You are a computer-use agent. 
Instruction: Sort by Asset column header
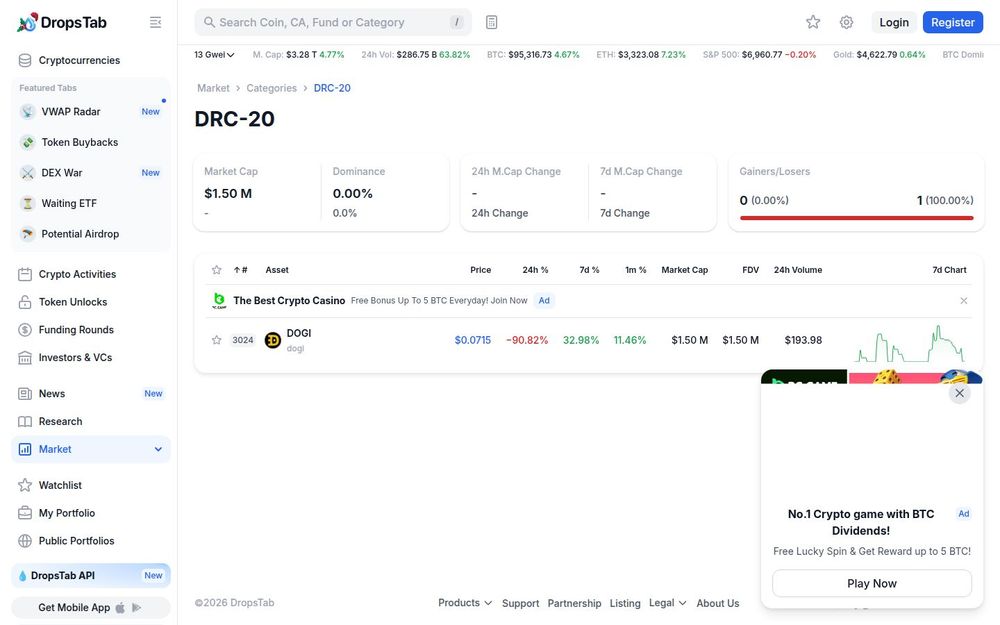point(277,270)
